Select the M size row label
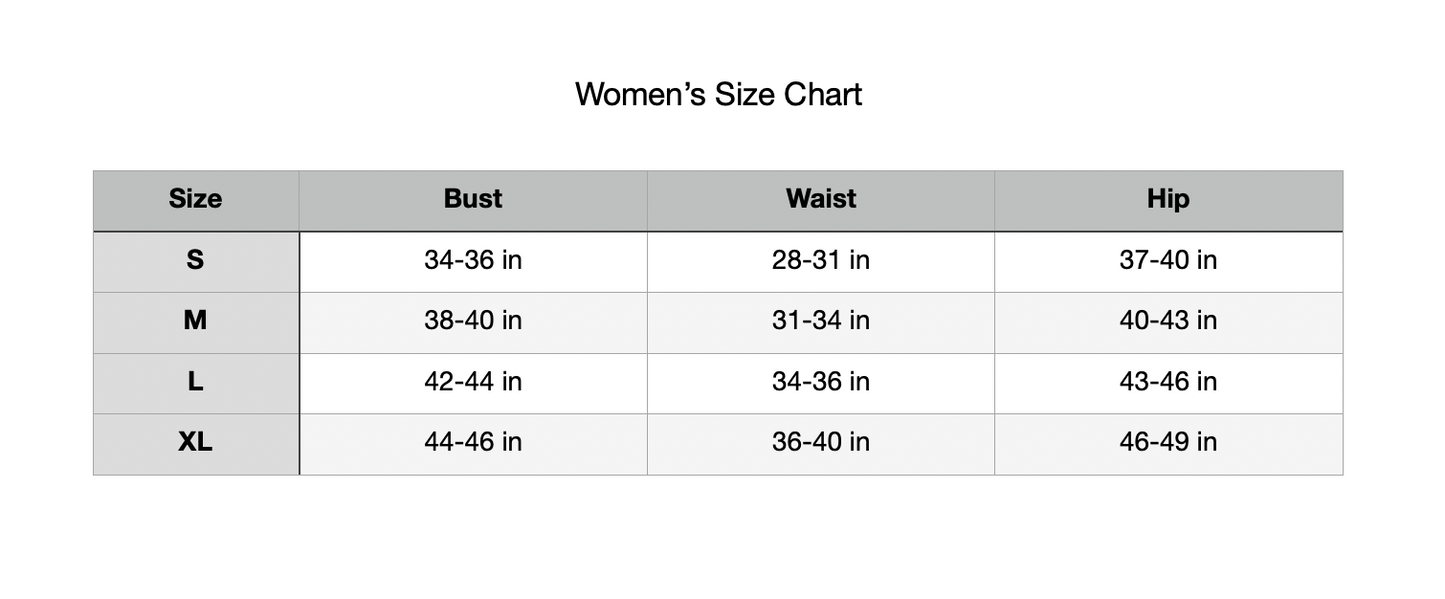1445x599 pixels. (195, 321)
